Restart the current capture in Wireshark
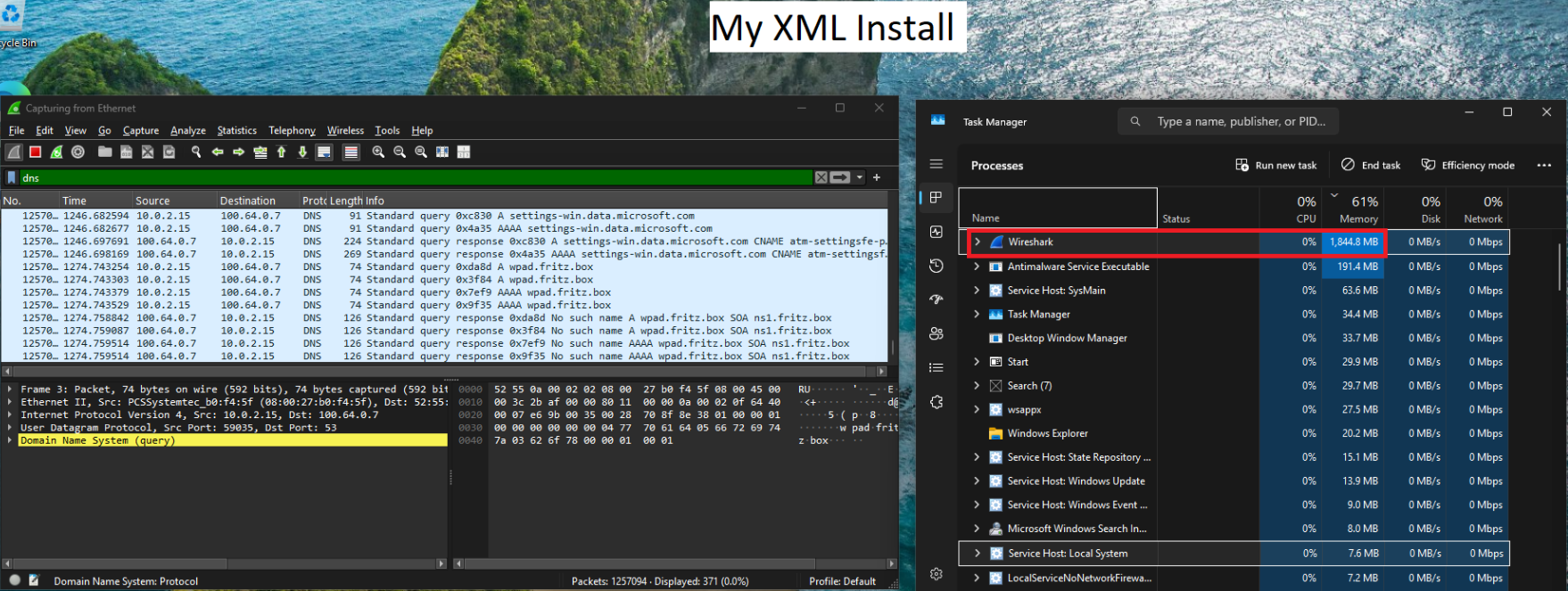 click(x=56, y=152)
